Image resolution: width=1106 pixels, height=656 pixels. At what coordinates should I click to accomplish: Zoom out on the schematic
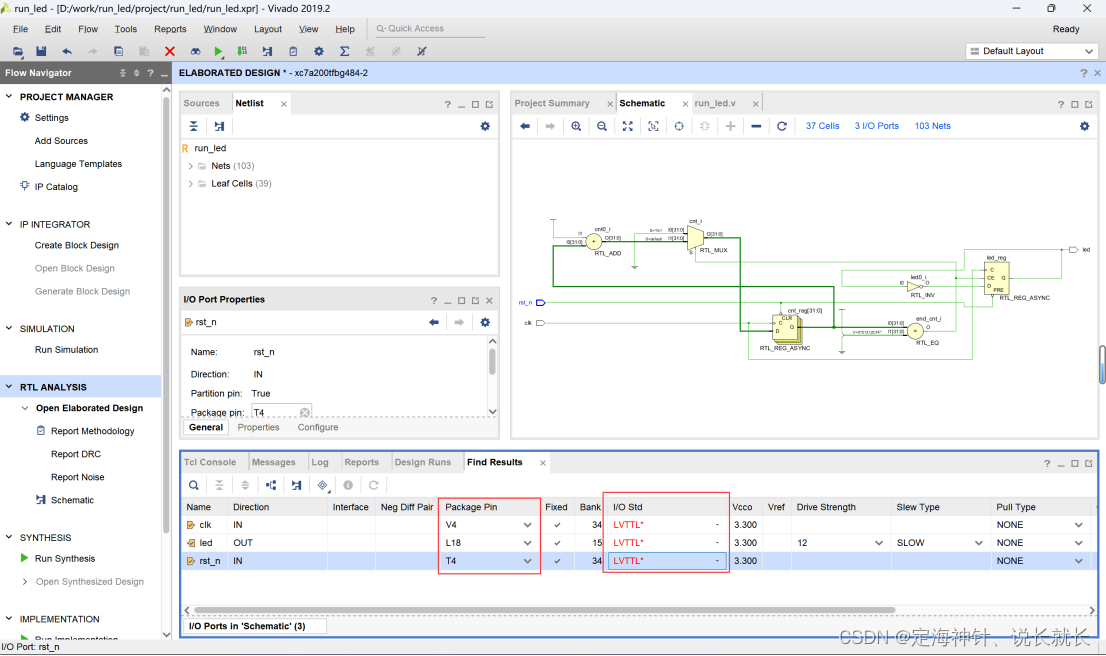(602, 126)
